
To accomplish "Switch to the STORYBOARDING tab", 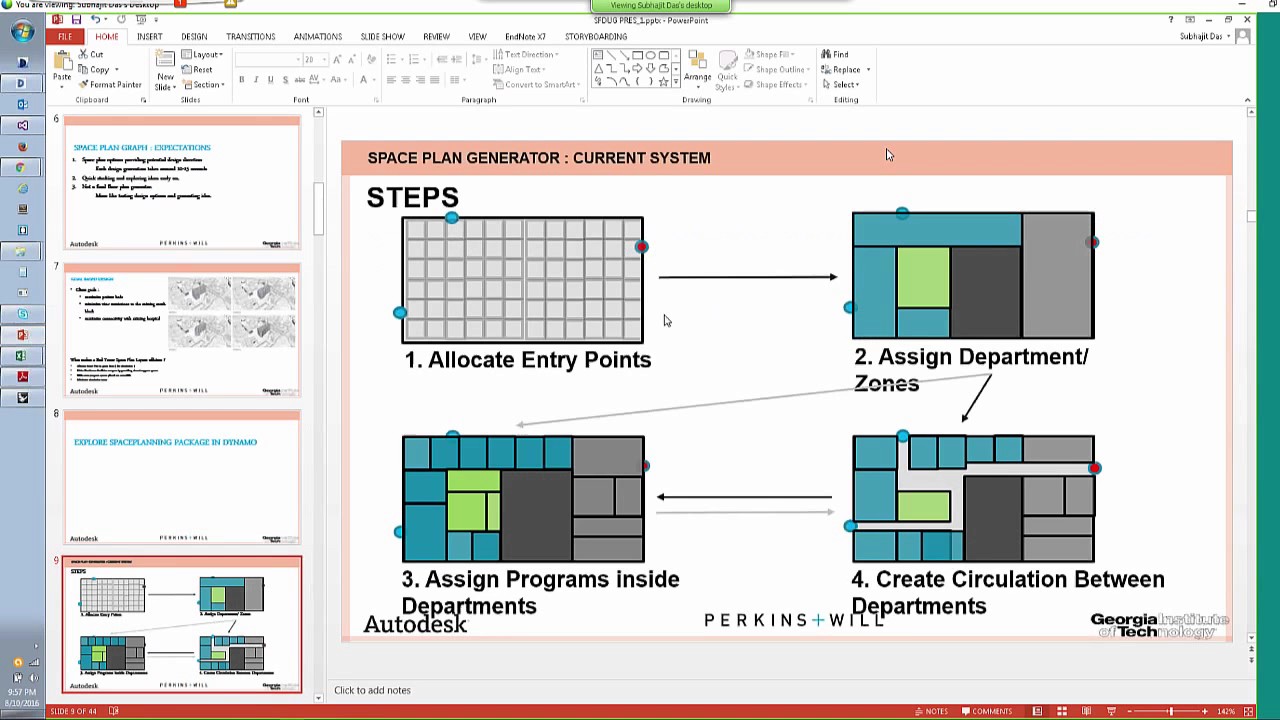I will point(596,36).
